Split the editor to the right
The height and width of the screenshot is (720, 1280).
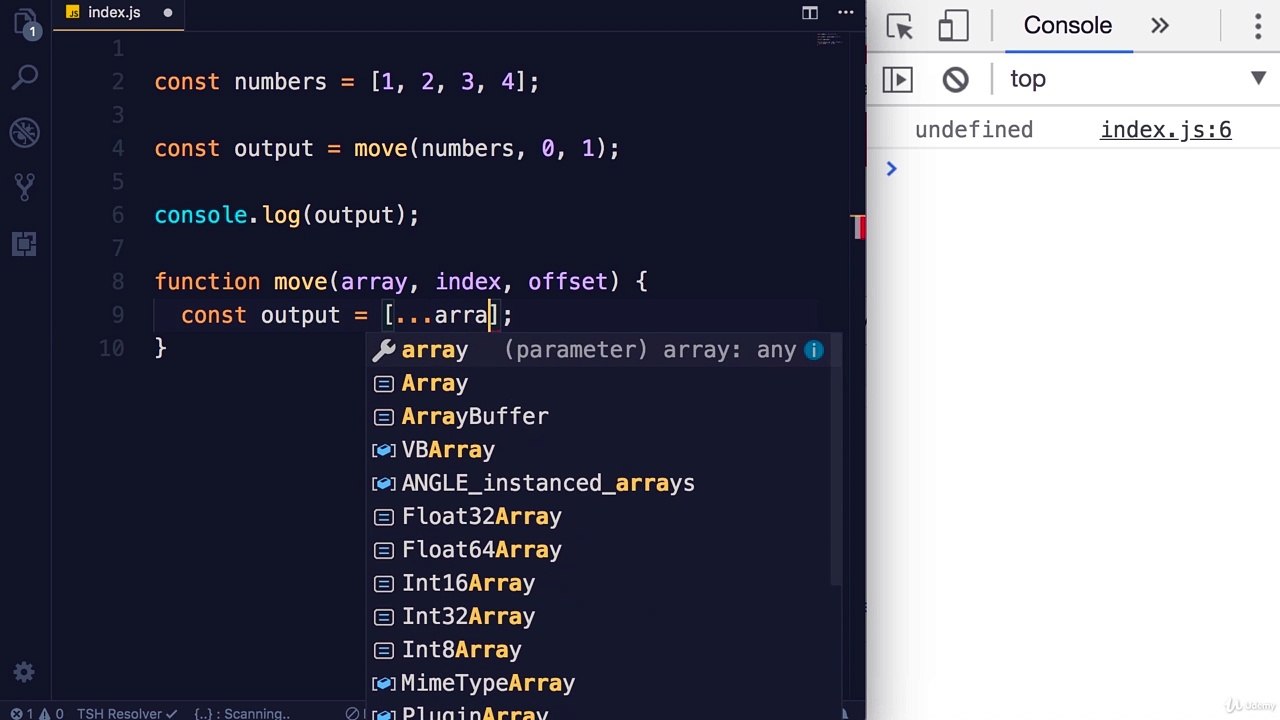[810, 13]
